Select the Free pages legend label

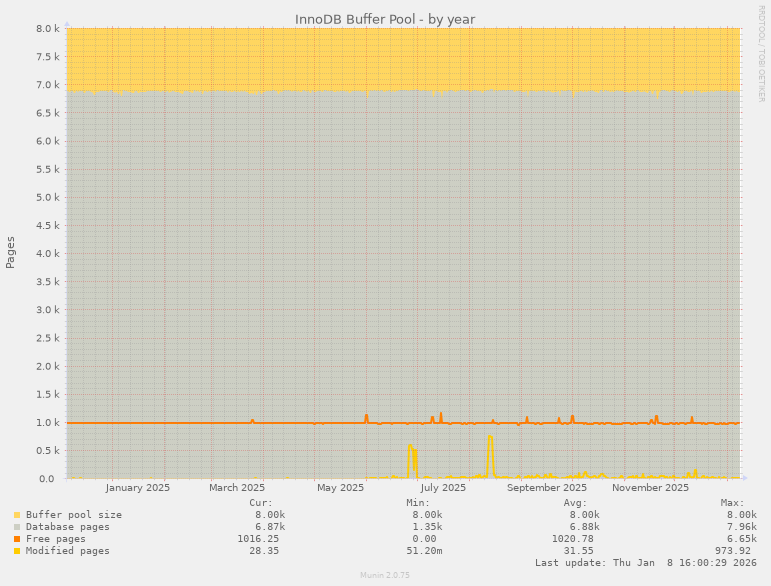coord(56,539)
